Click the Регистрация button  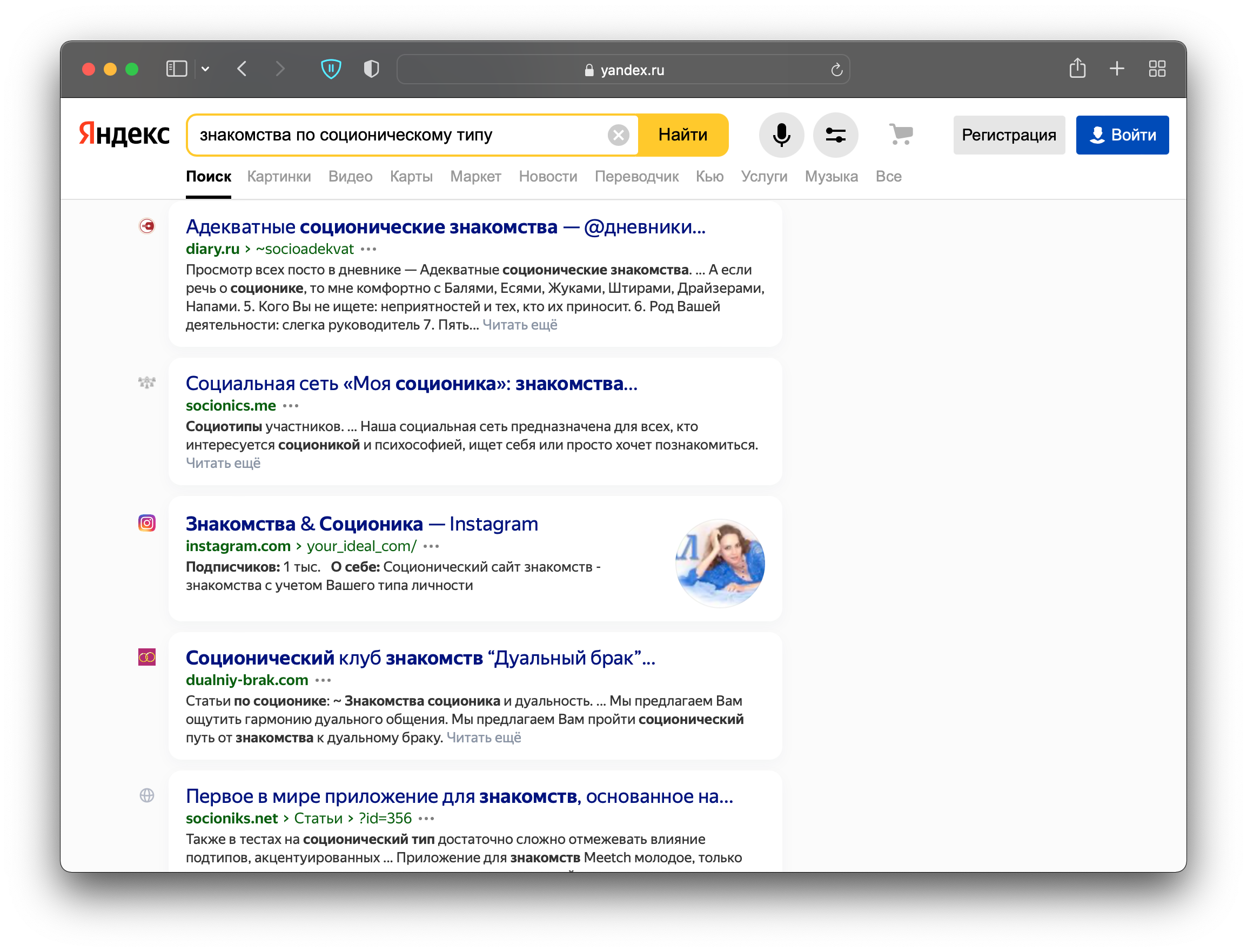pos(1009,135)
